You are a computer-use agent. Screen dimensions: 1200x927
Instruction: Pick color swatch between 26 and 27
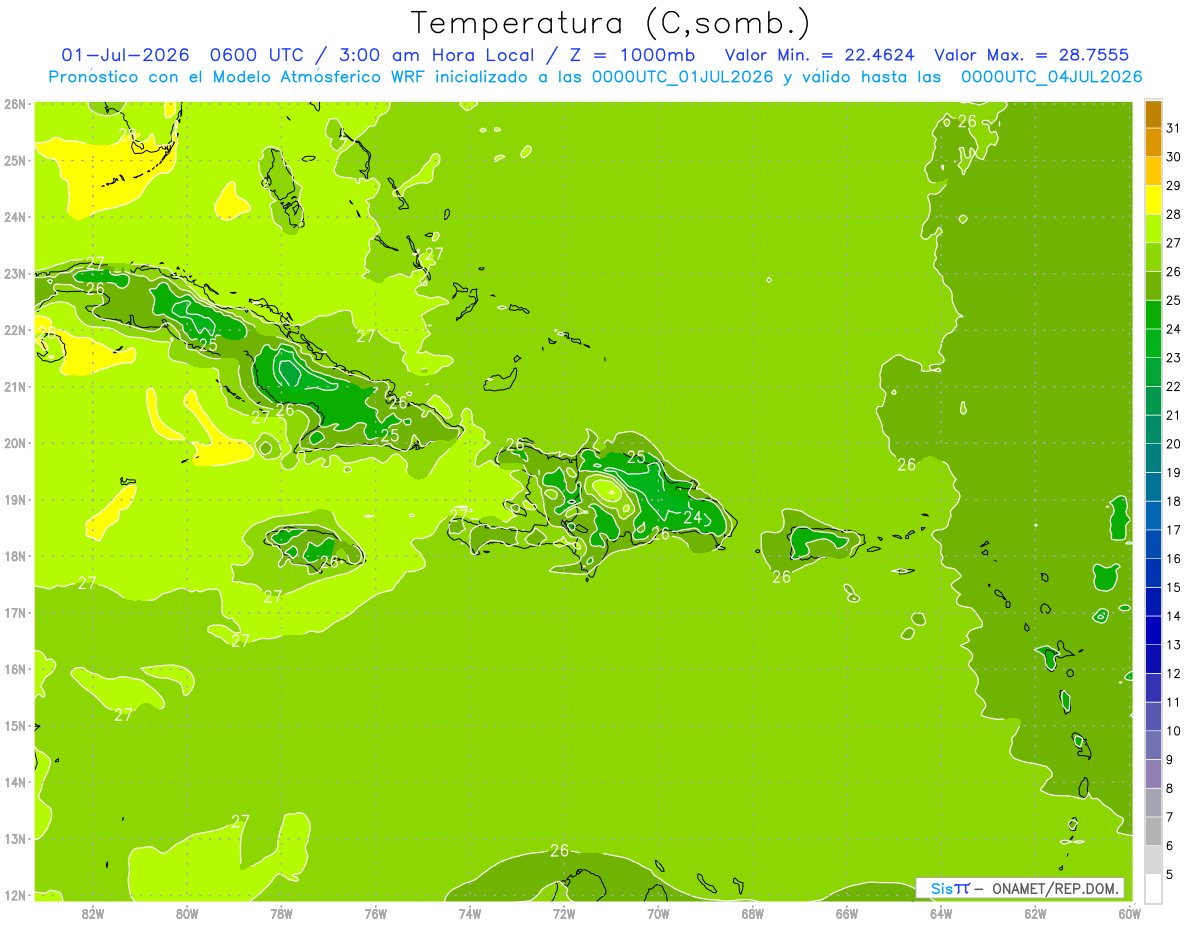1153,257
